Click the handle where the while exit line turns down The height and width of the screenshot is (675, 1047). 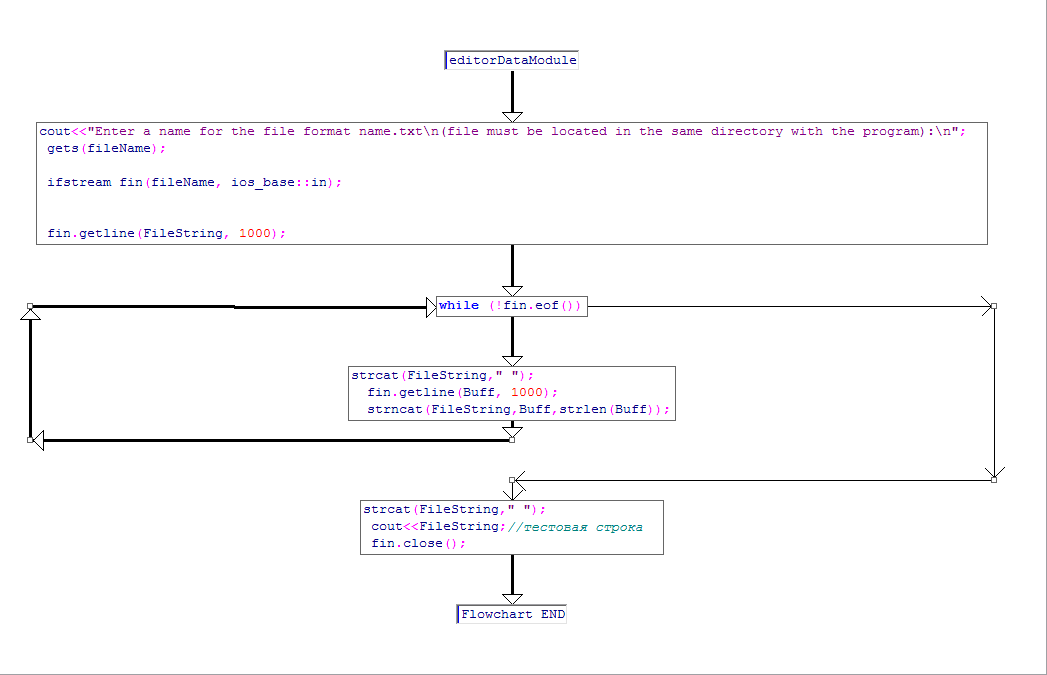pos(994,306)
